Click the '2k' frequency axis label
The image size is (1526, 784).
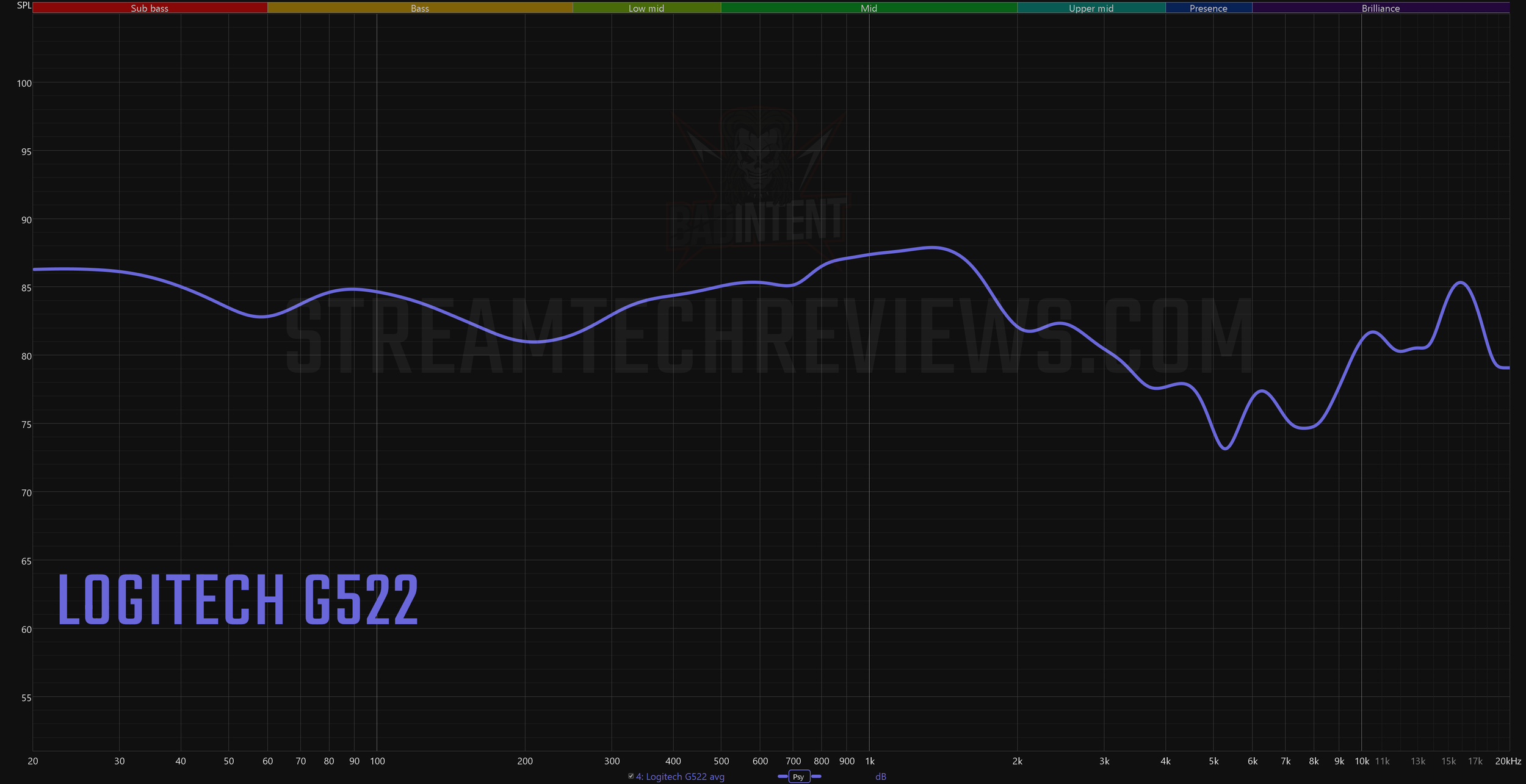tap(1017, 761)
